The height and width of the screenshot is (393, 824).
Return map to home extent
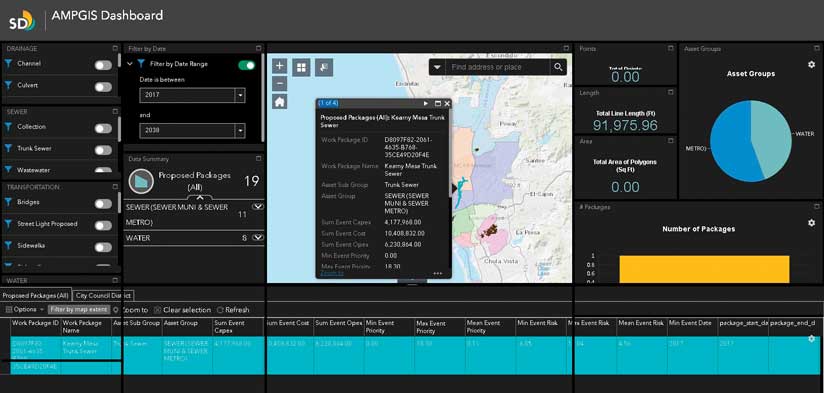click(280, 102)
